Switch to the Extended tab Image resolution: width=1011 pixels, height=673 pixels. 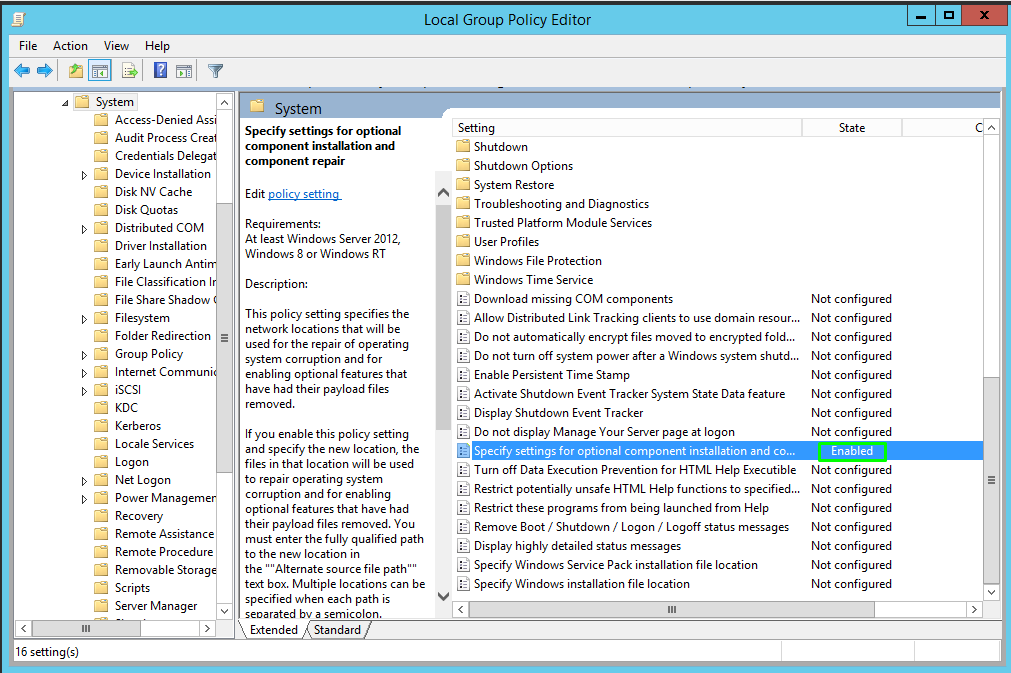coord(273,630)
